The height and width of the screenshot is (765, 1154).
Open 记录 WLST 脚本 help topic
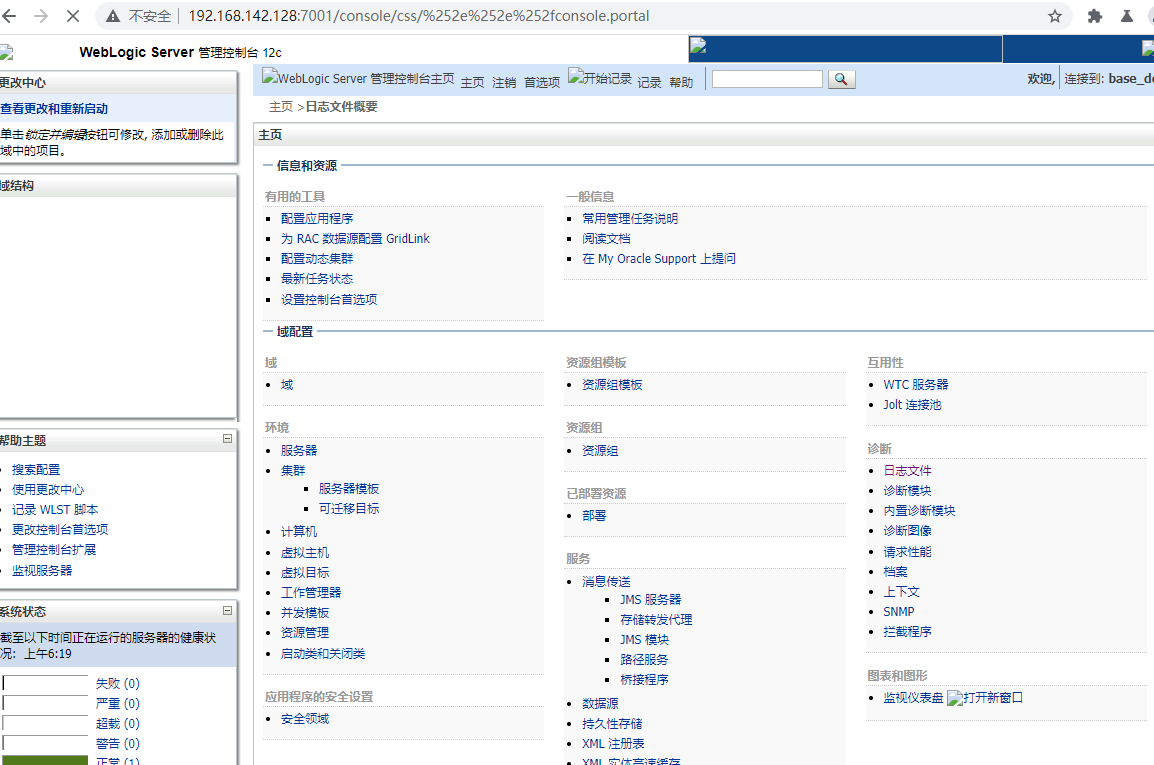pyautogui.click(x=54, y=510)
